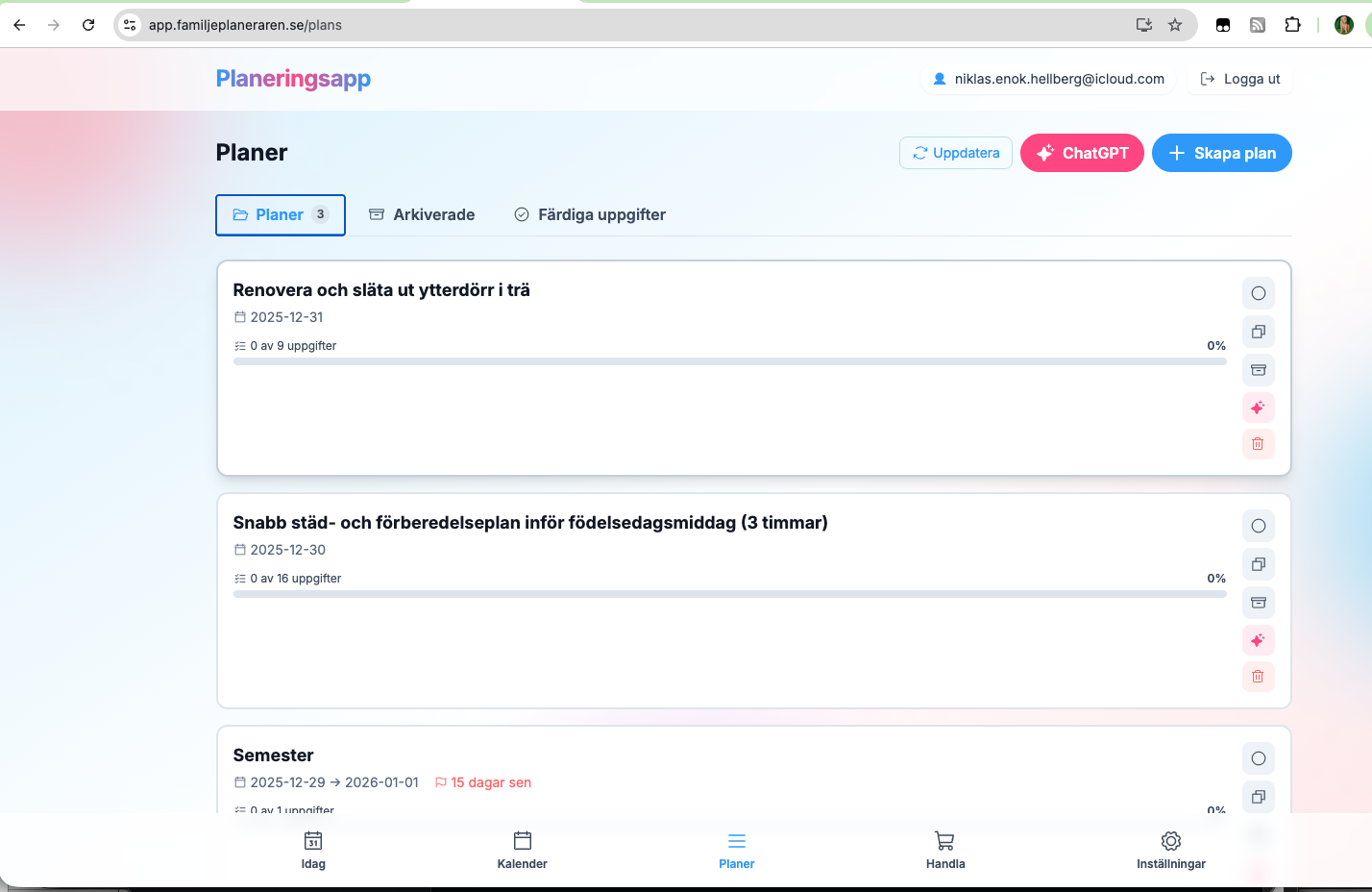1372x892 pixels.
Task: Check off the Semester plan circle
Action: (1258, 758)
